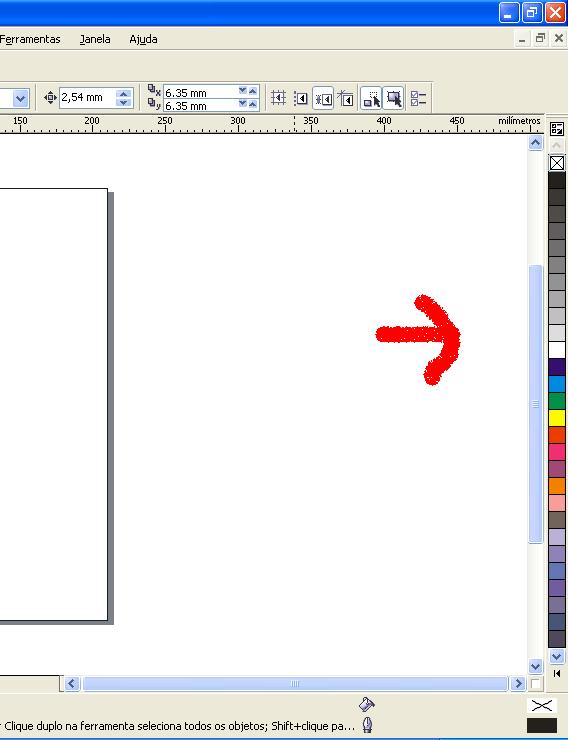This screenshot has height=740, width=568.
Task: Toggle the Snap to Guidelines icon
Action: tap(301, 98)
